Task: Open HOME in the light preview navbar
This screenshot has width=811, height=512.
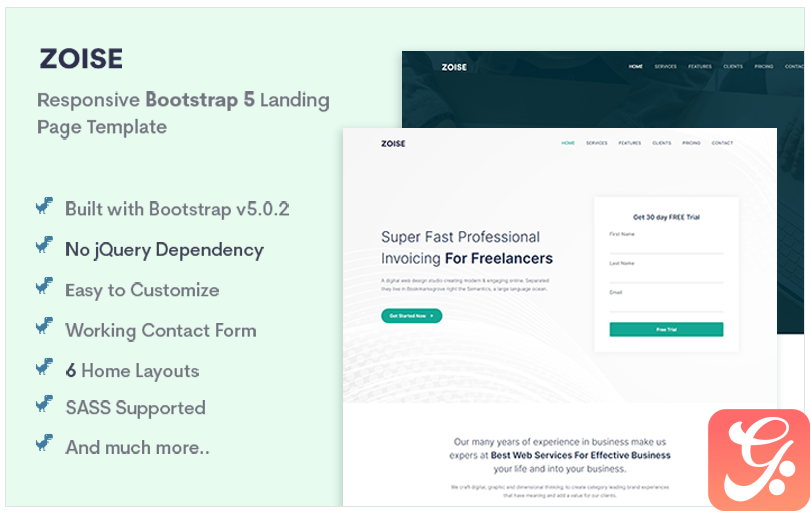Action: click(568, 143)
